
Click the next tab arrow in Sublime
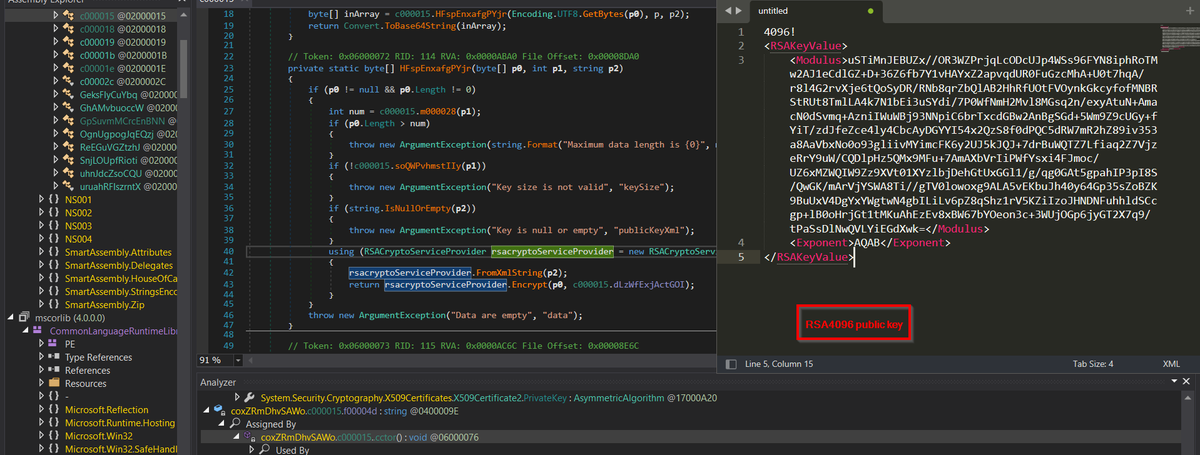coord(740,10)
